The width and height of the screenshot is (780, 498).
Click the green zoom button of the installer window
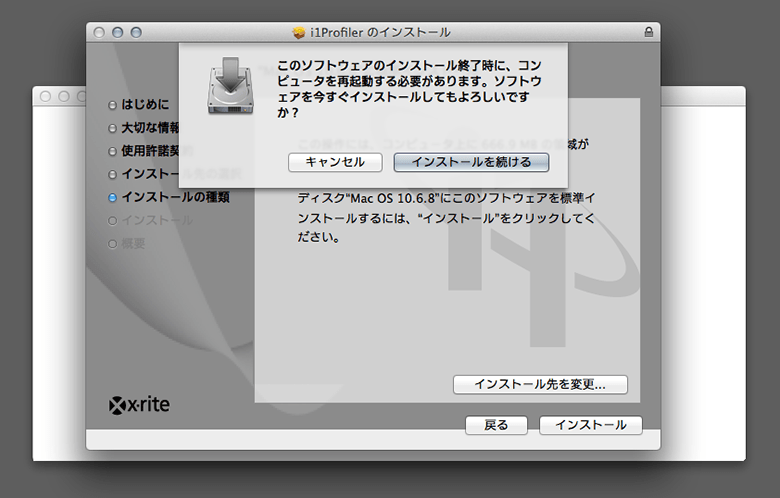[136, 32]
